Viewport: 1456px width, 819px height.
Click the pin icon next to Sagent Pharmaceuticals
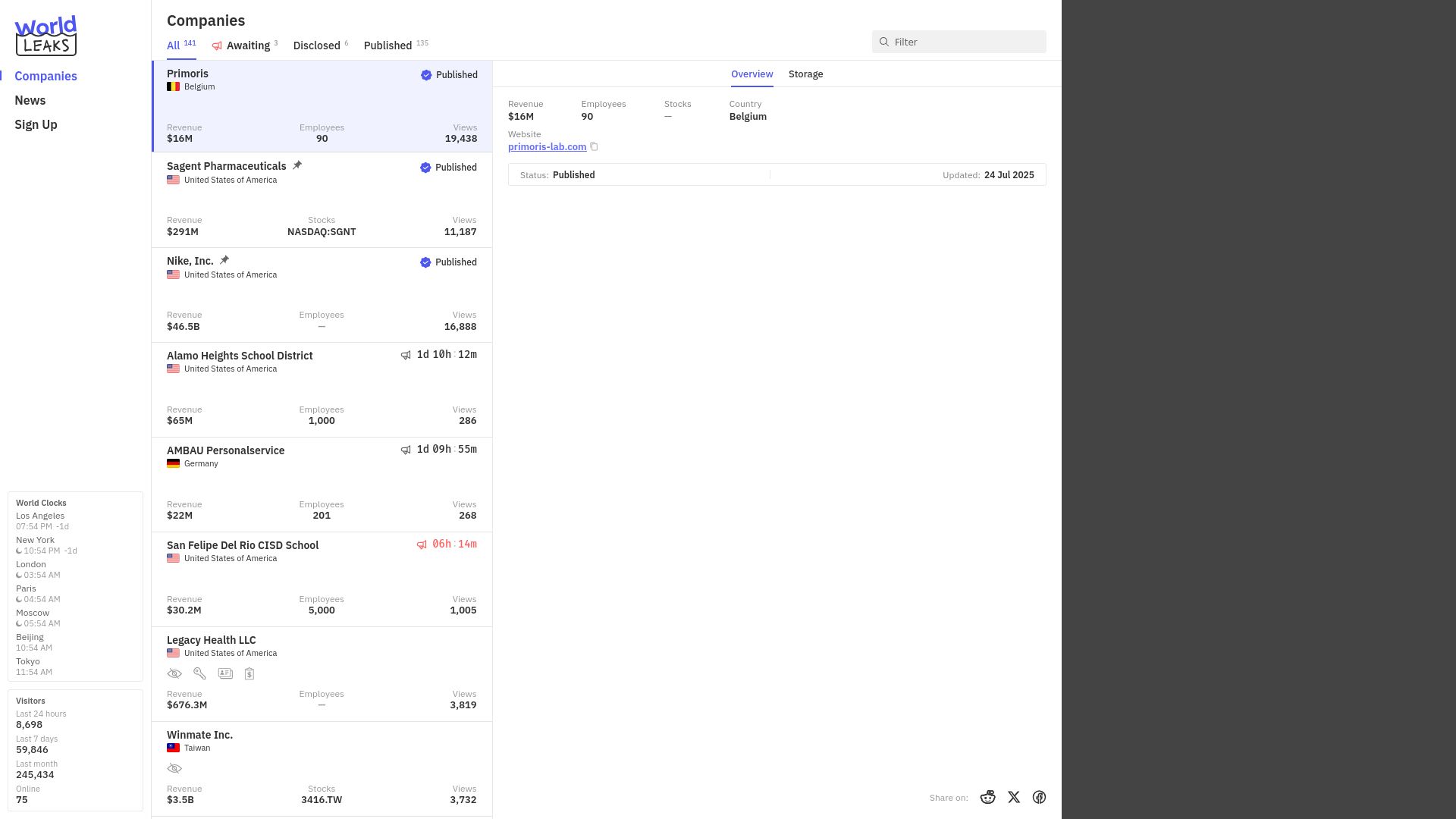[297, 165]
